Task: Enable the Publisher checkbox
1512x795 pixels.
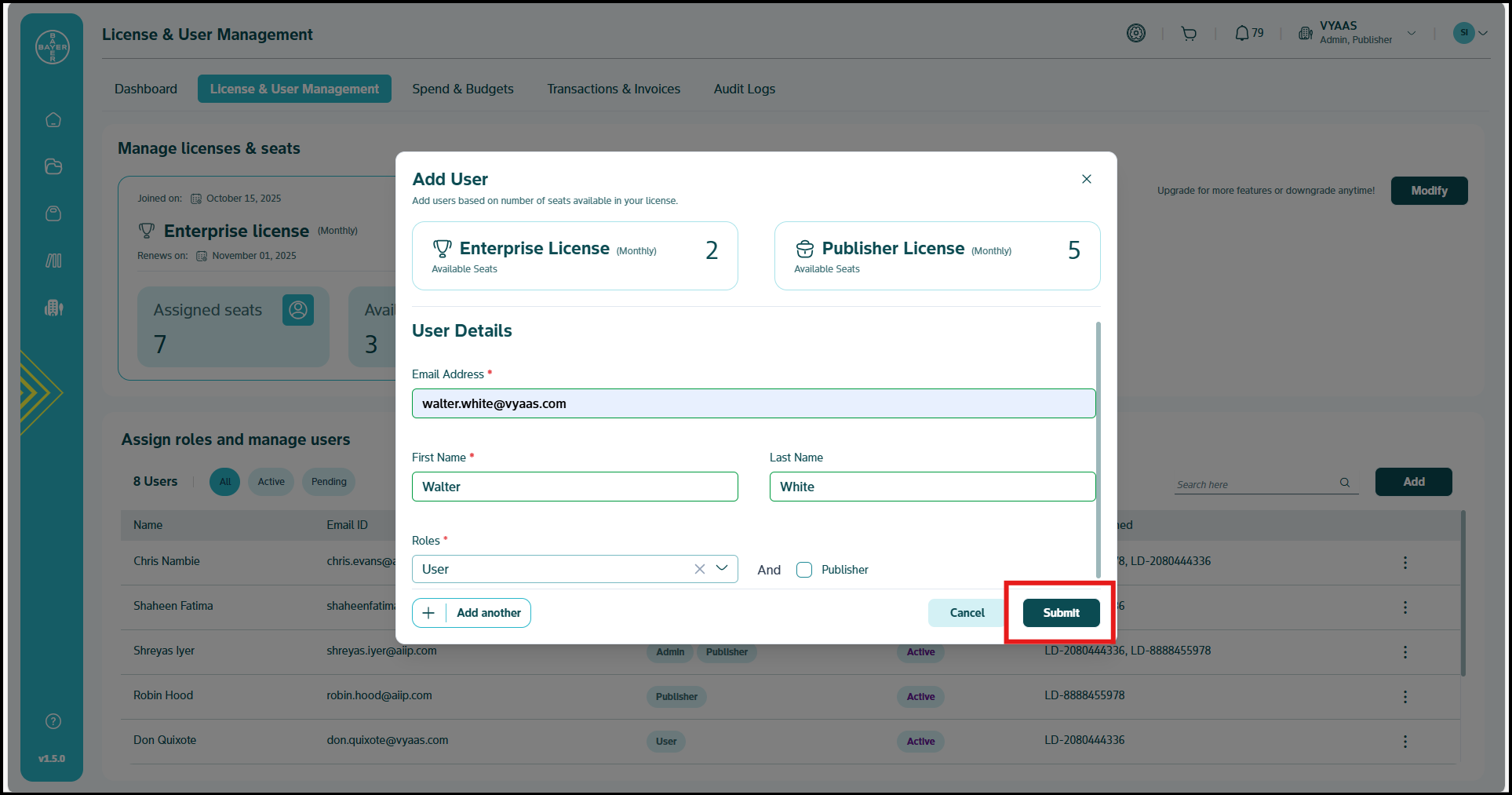Action: click(x=804, y=570)
